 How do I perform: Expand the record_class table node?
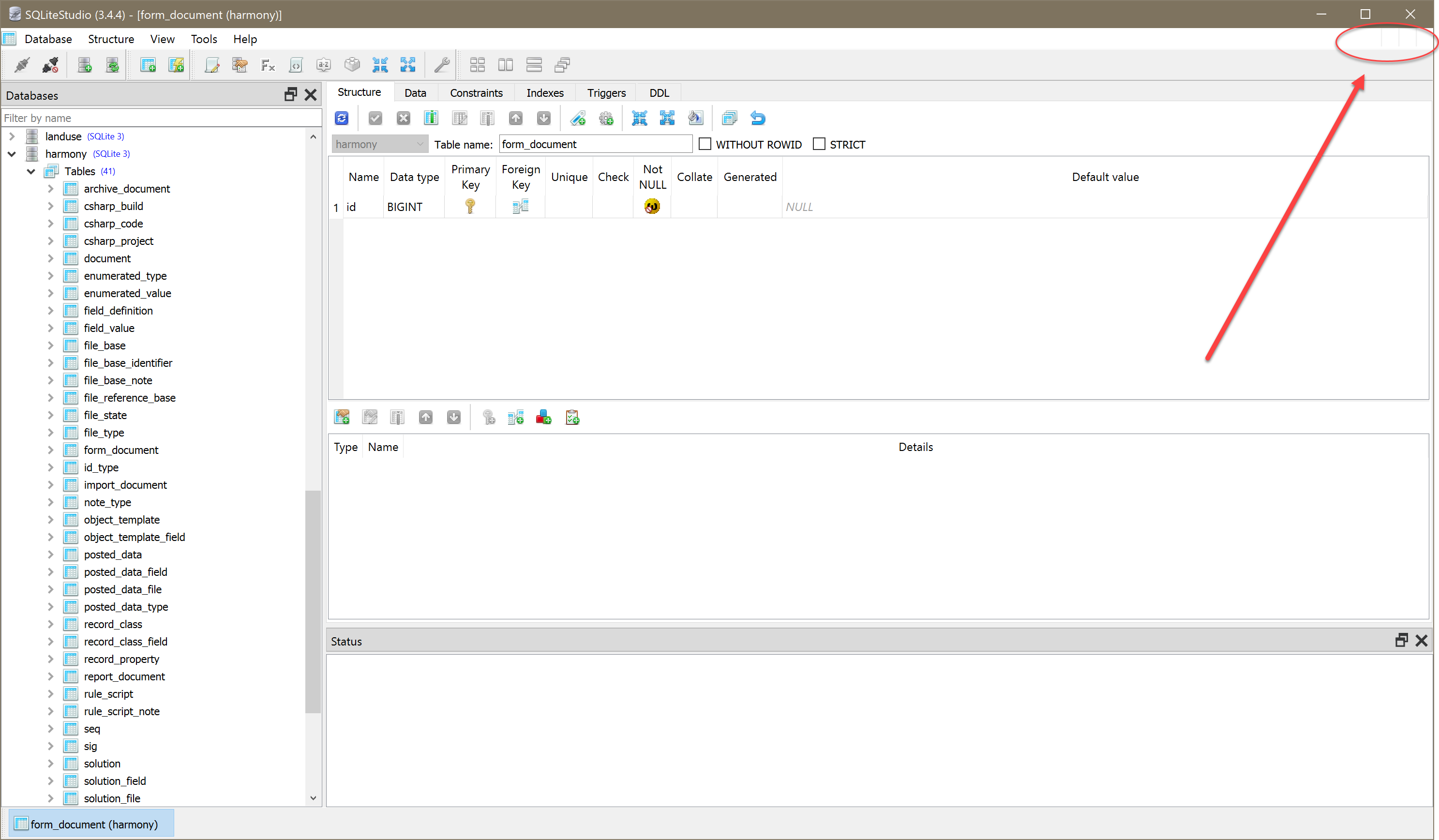[x=50, y=624]
